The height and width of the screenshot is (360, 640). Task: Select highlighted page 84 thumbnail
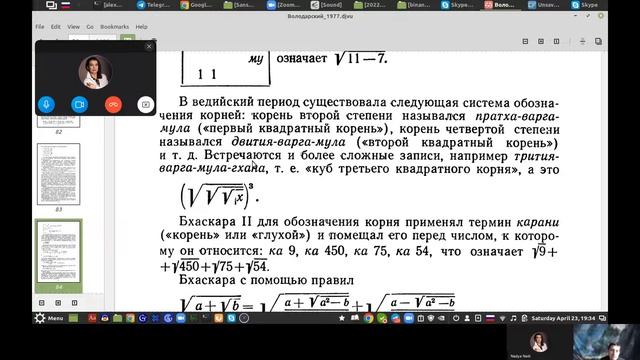pyautogui.click(x=58, y=252)
